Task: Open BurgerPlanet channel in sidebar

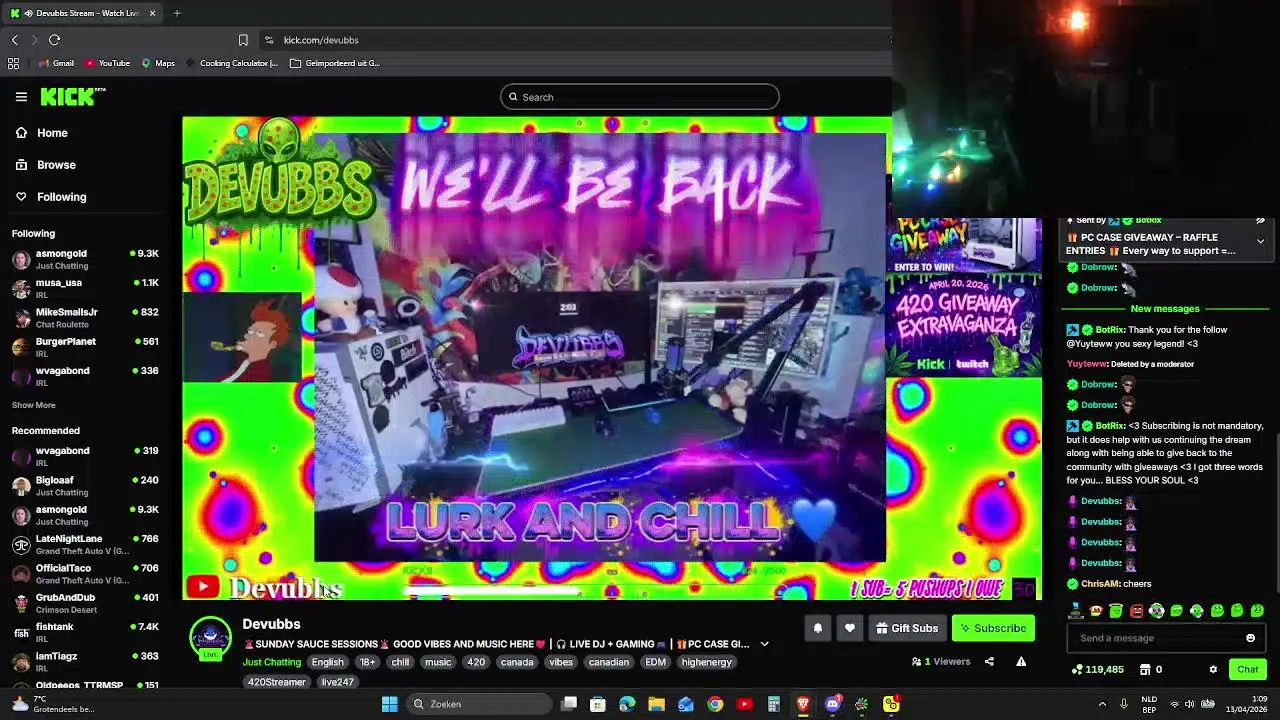Action: (x=85, y=347)
